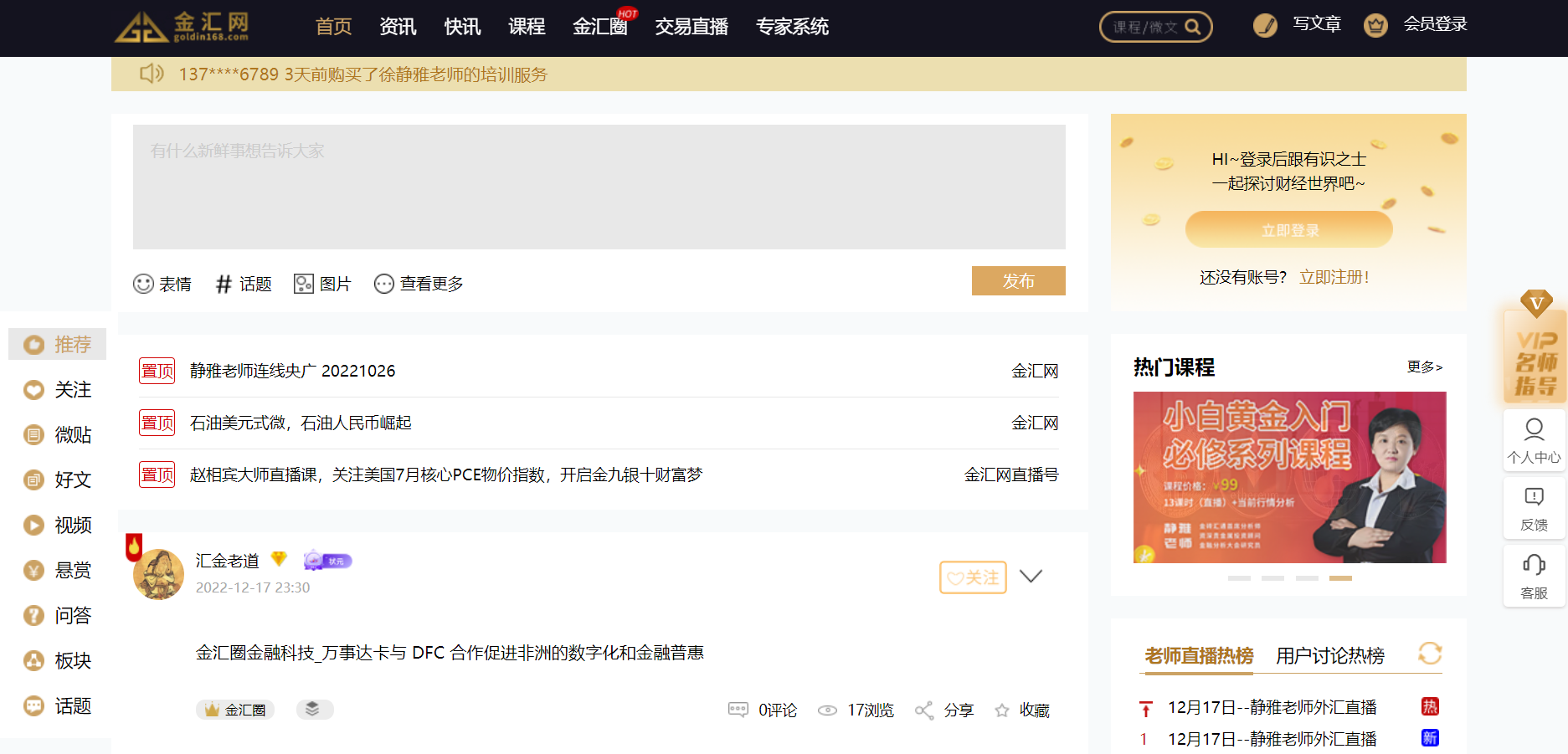Click the layers tag icon under post

[x=314, y=709]
